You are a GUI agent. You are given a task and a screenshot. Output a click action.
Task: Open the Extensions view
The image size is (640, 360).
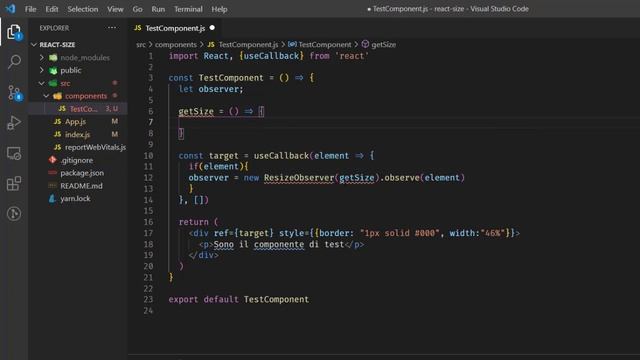(14, 184)
